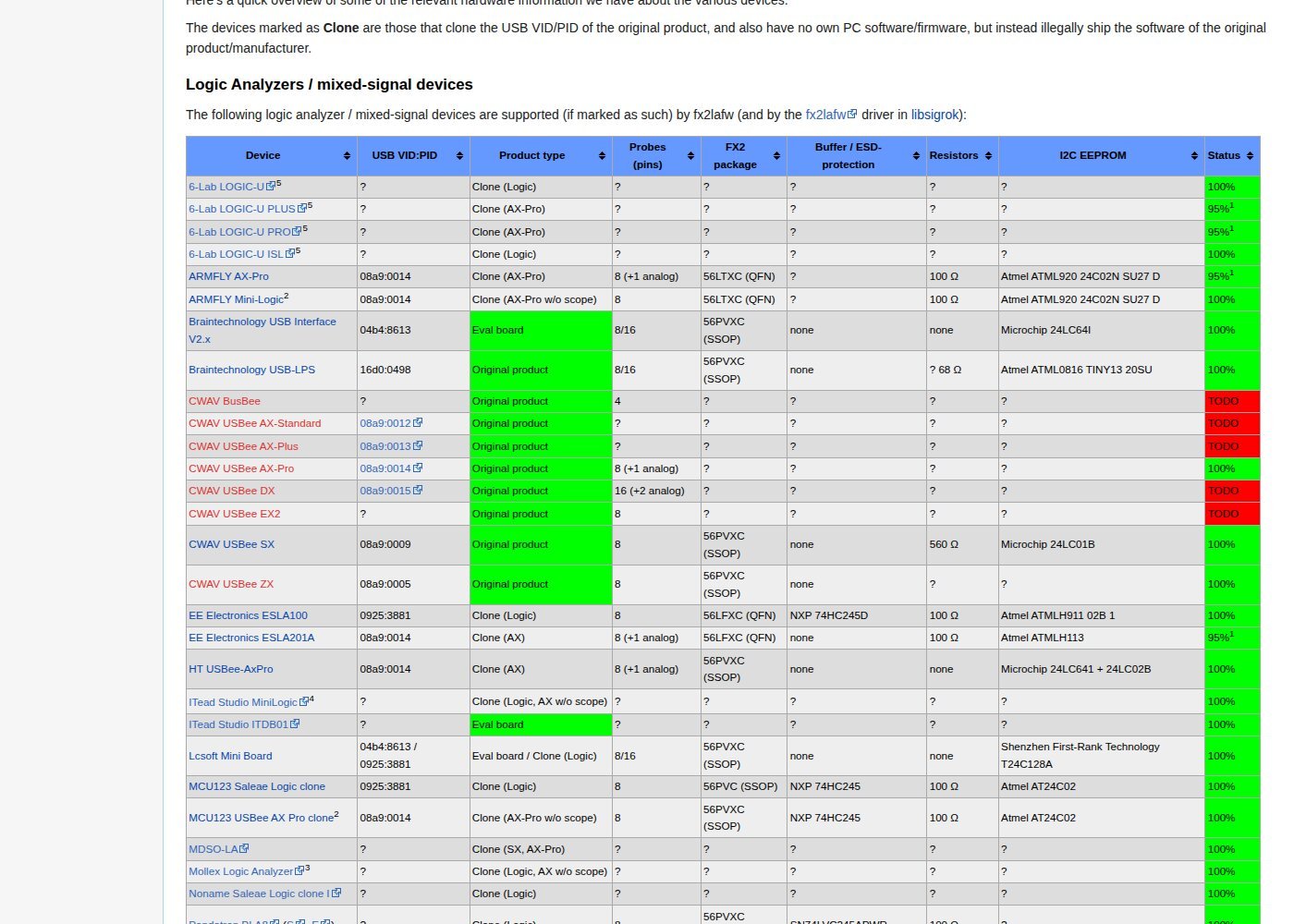Click external link icon beside 08a9:0012
The height and width of the screenshot is (924, 1294).
[x=418, y=423]
